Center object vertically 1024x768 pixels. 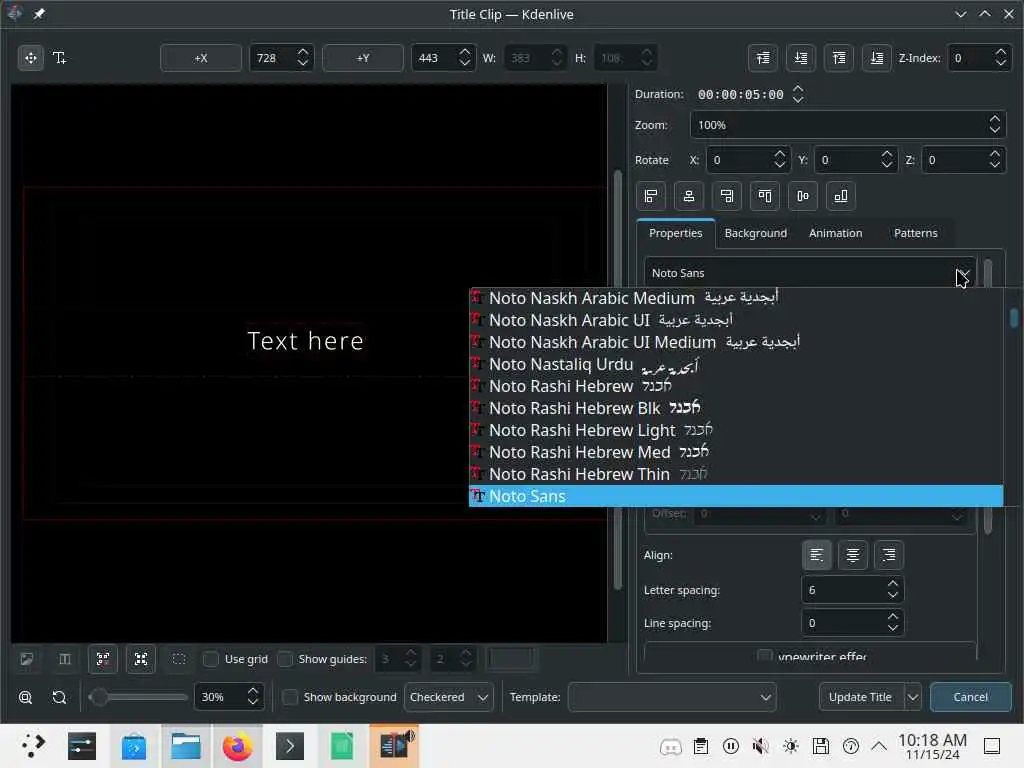point(803,196)
